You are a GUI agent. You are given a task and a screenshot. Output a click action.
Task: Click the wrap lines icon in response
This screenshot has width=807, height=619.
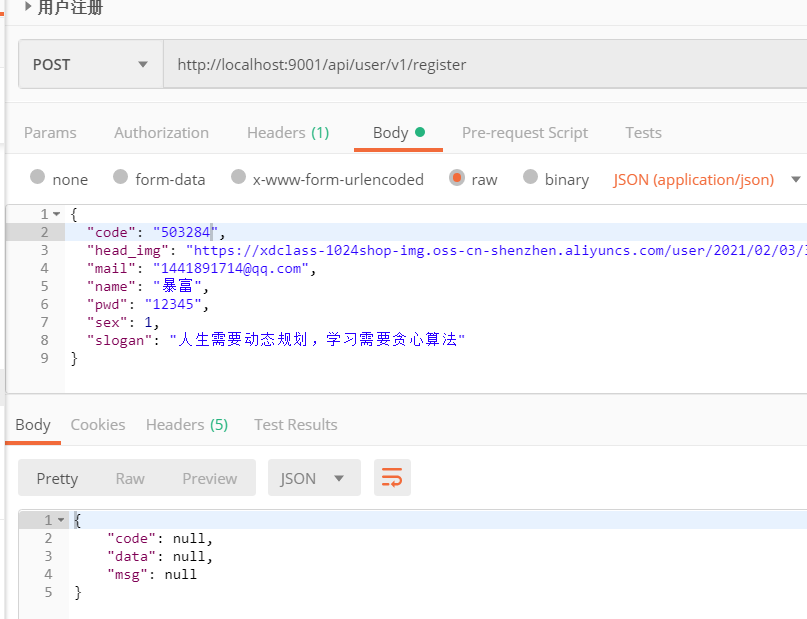point(392,478)
